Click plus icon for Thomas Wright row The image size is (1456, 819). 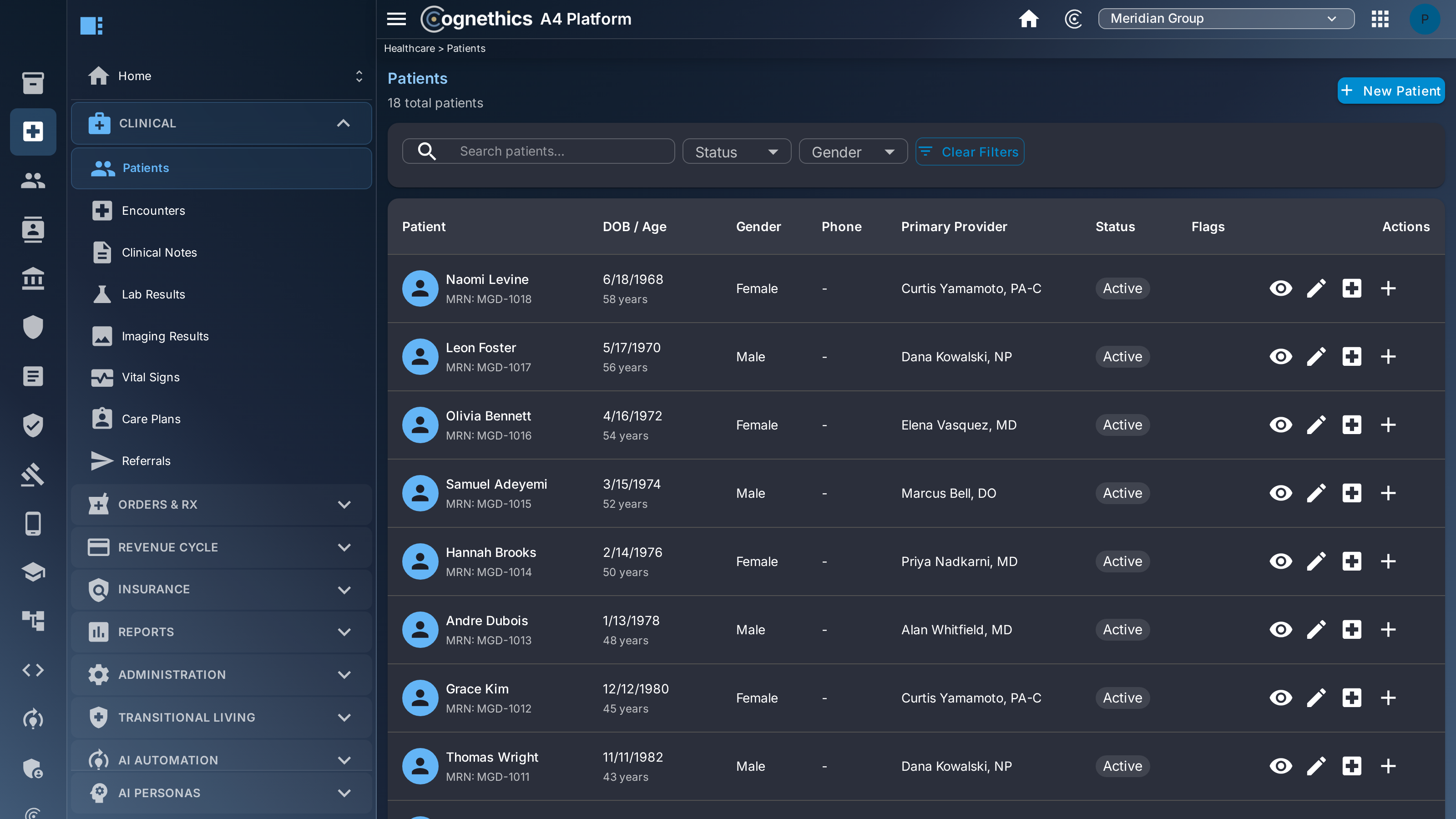[1388, 766]
